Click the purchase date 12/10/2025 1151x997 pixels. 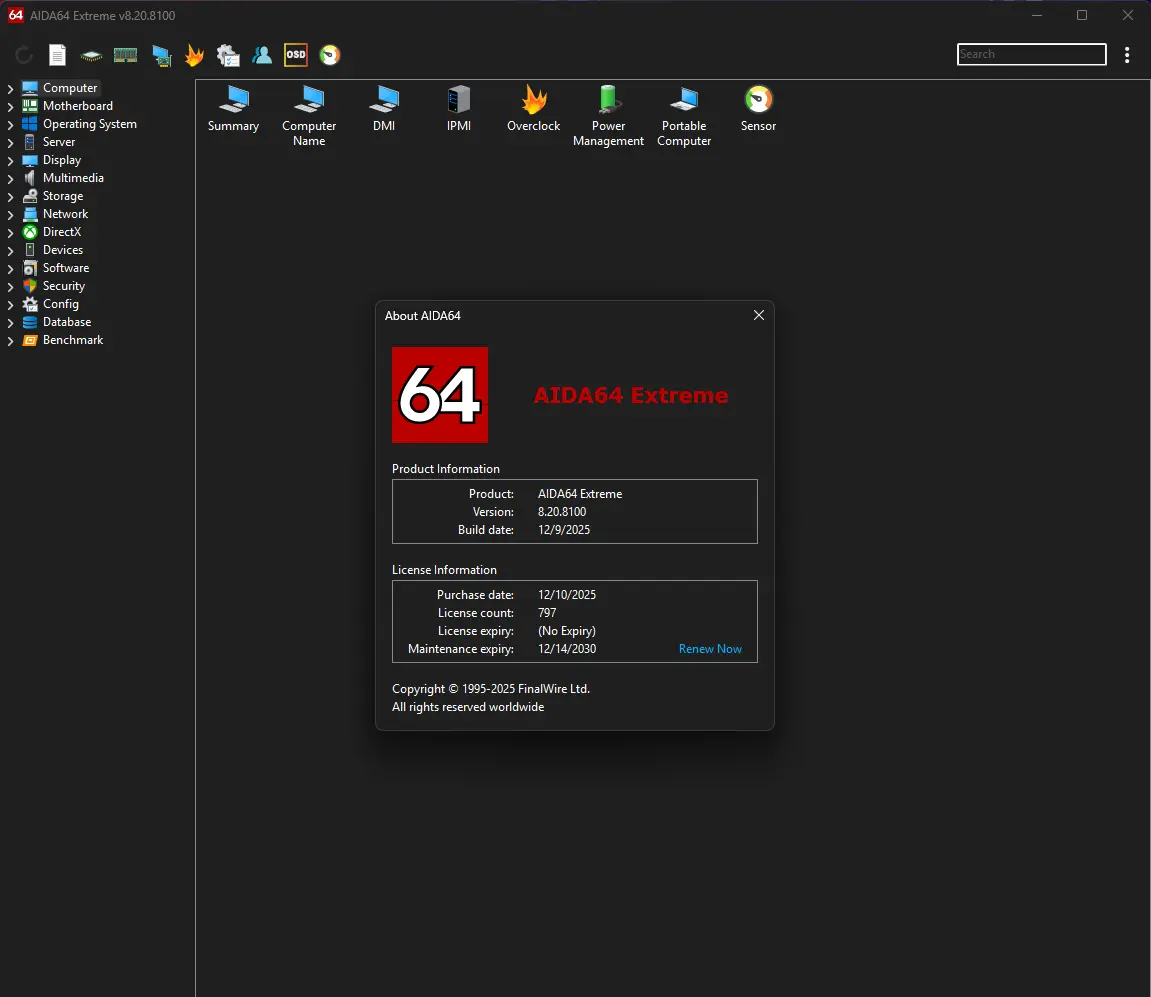567,595
